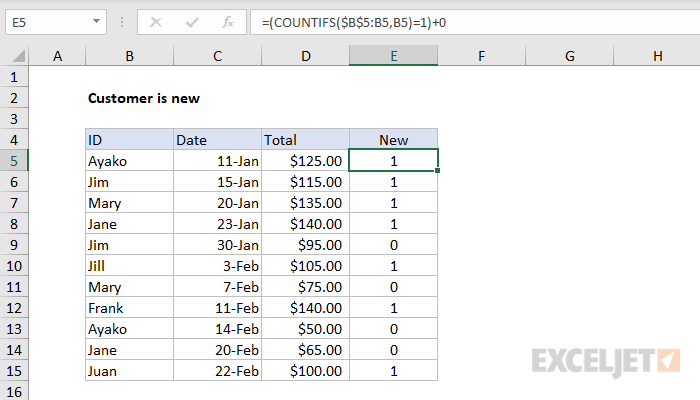Image resolution: width=700 pixels, height=400 pixels.
Task: Click the Exceljet logo watermark
Action: (x=606, y=362)
